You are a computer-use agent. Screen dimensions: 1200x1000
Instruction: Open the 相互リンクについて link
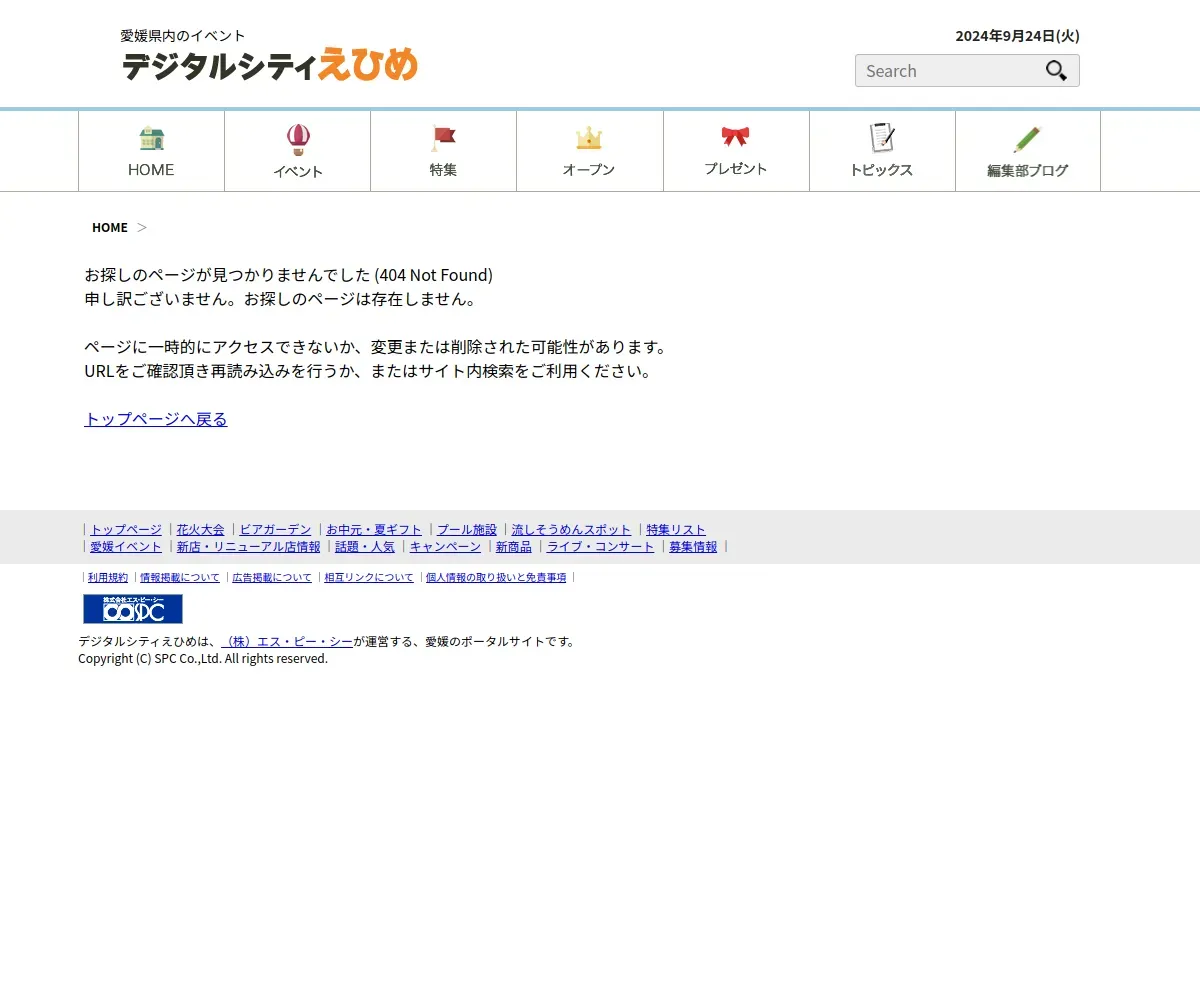369,578
